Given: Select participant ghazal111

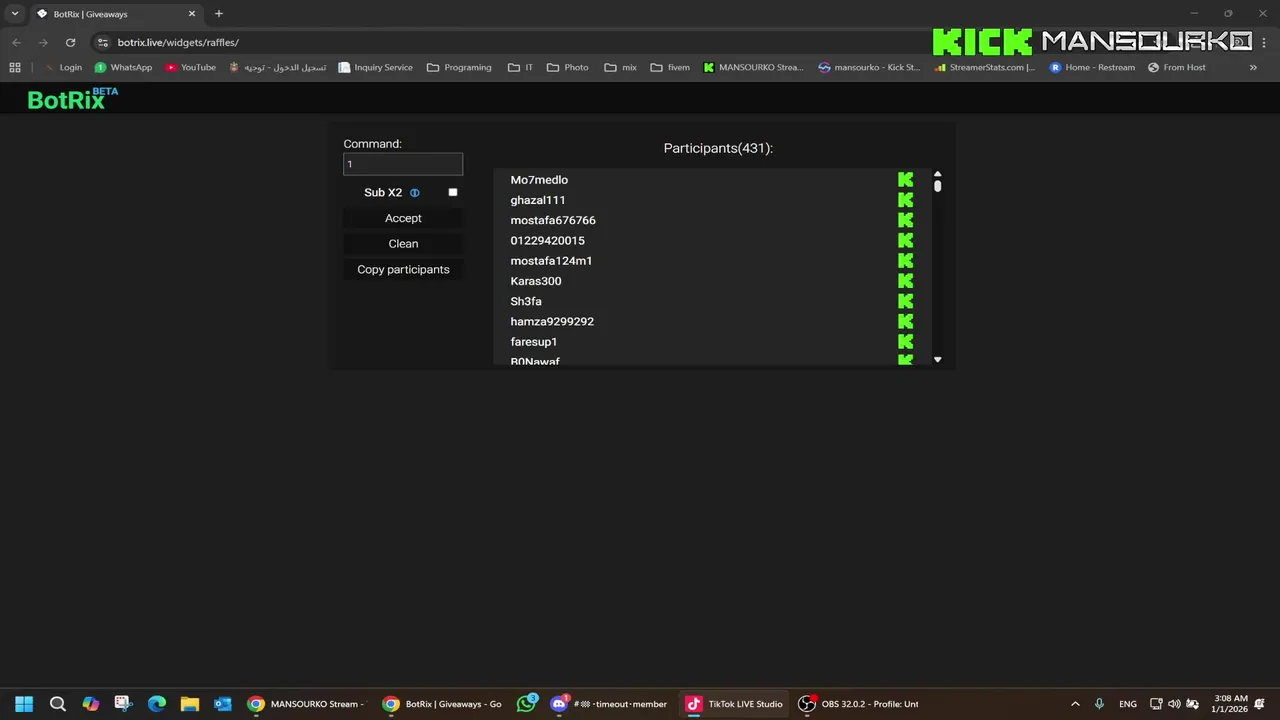Looking at the screenshot, I should (538, 200).
